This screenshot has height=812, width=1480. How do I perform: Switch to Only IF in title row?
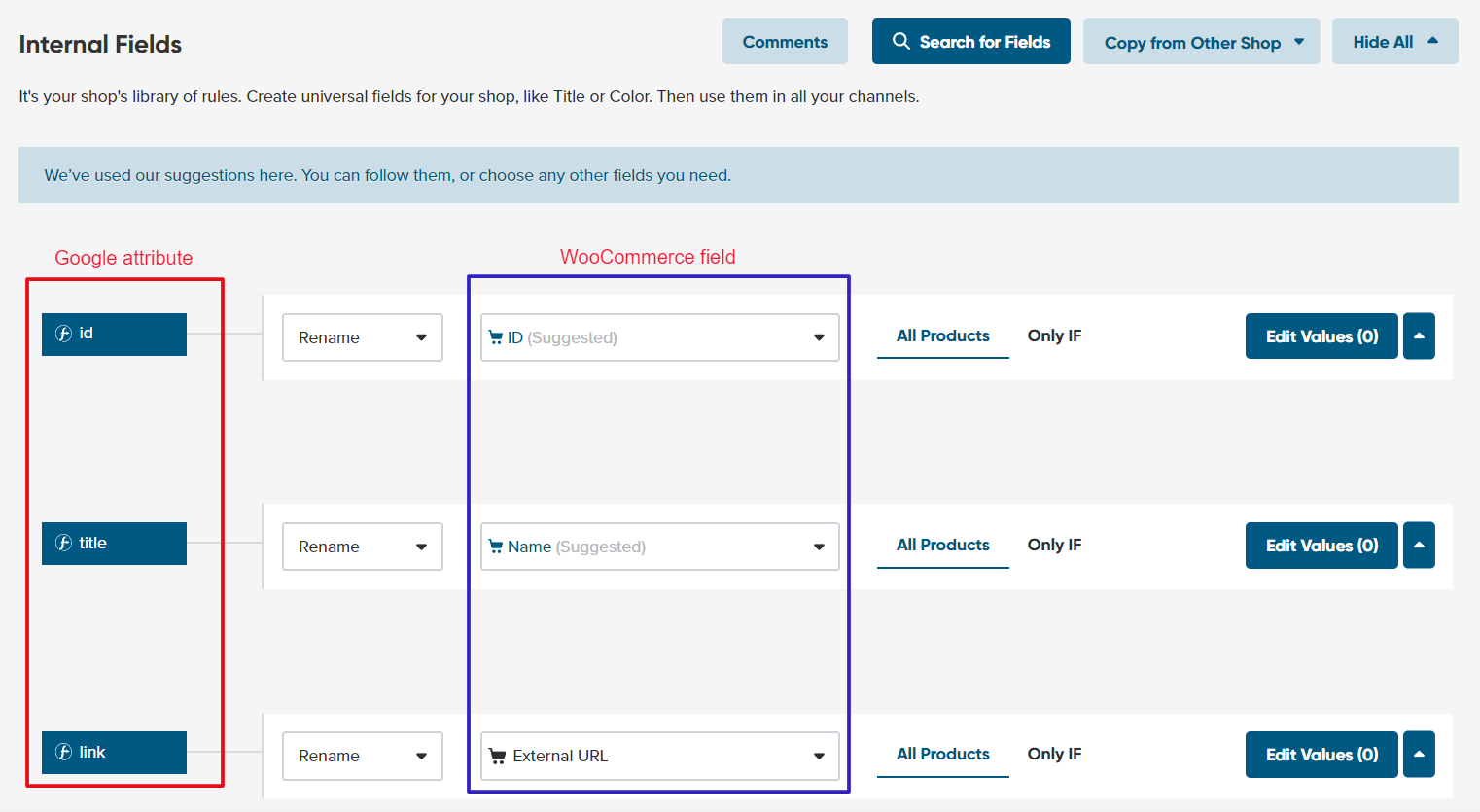(x=1054, y=545)
